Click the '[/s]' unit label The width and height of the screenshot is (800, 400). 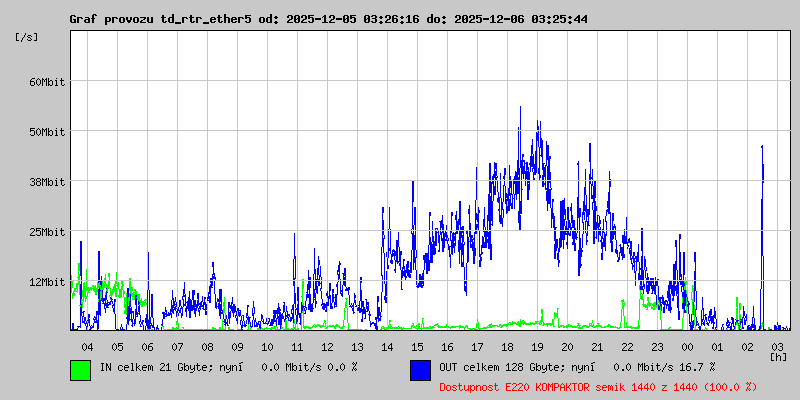click(x=27, y=37)
